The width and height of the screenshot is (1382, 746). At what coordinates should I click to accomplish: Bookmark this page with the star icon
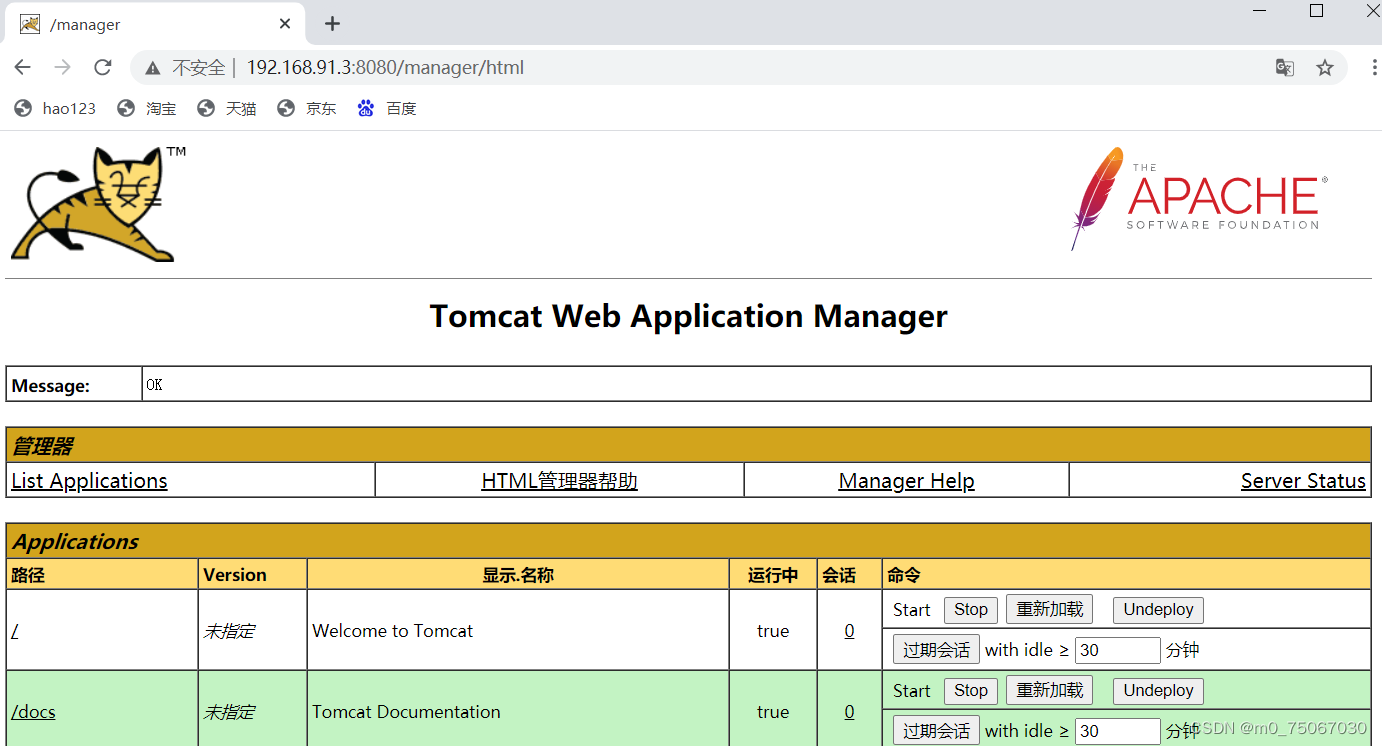[x=1325, y=67]
